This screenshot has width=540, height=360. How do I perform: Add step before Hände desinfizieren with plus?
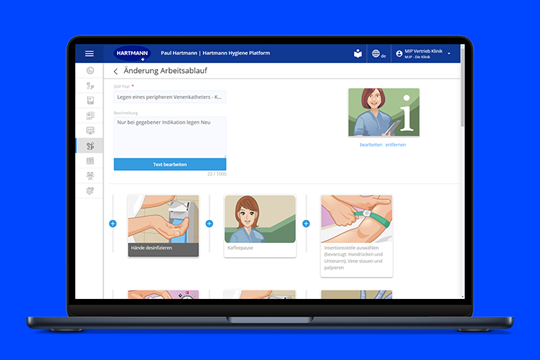113,224
